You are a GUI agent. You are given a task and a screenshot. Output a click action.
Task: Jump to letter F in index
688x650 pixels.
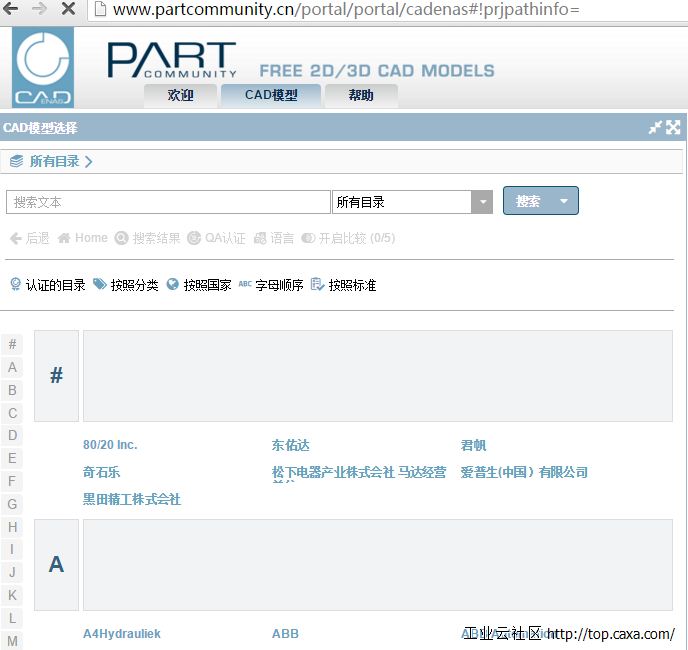point(12,481)
